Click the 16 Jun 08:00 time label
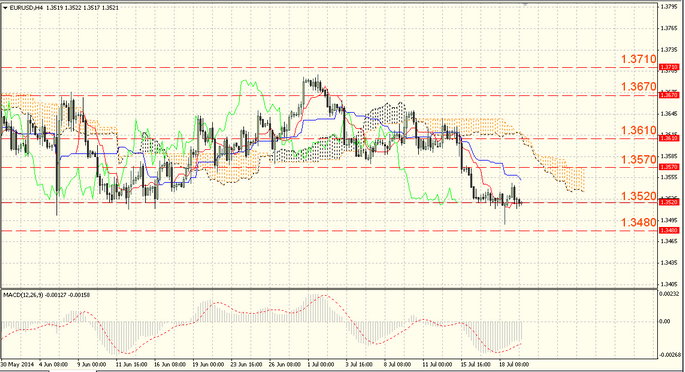The image size is (685, 372). click(169, 364)
